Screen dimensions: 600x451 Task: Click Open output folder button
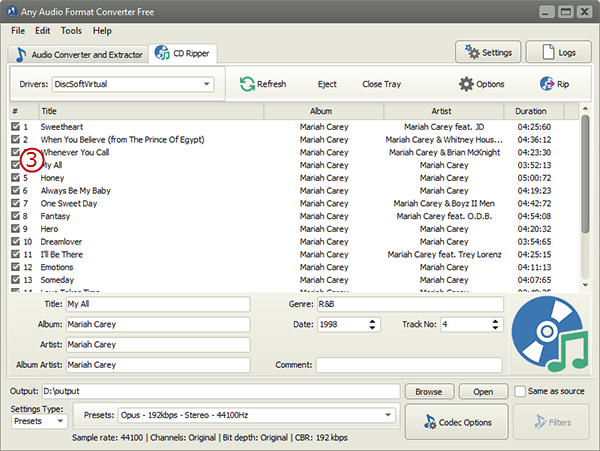[483, 392]
